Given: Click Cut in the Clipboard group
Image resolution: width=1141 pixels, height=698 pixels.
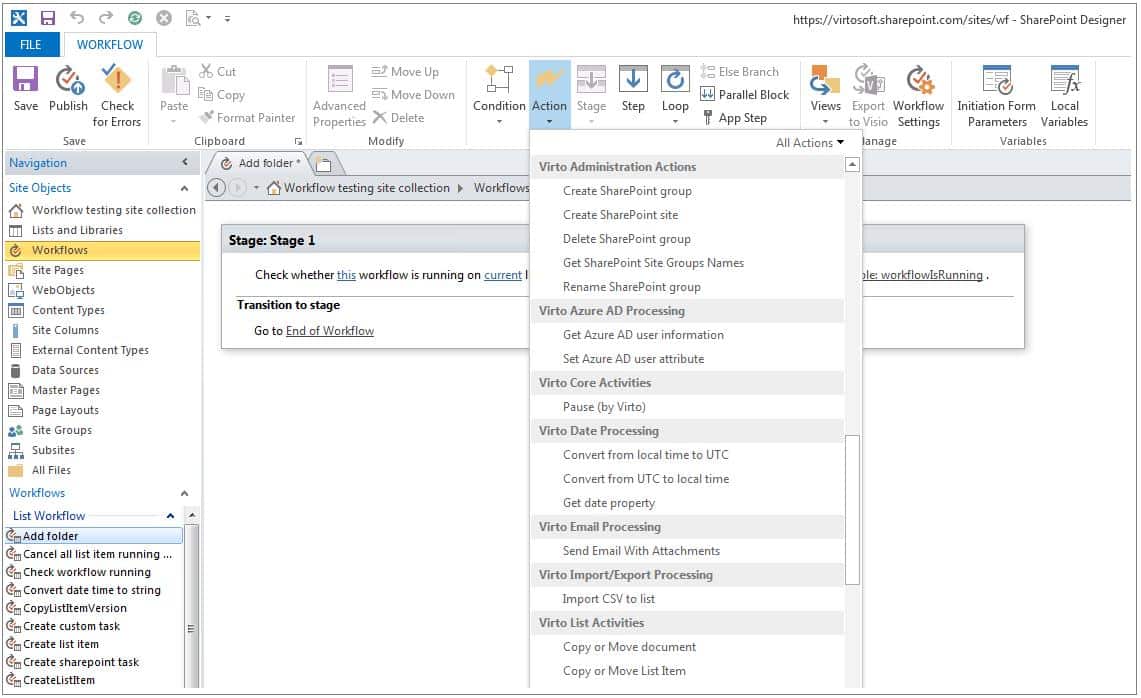Looking at the screenshot, I should point(218,71).
